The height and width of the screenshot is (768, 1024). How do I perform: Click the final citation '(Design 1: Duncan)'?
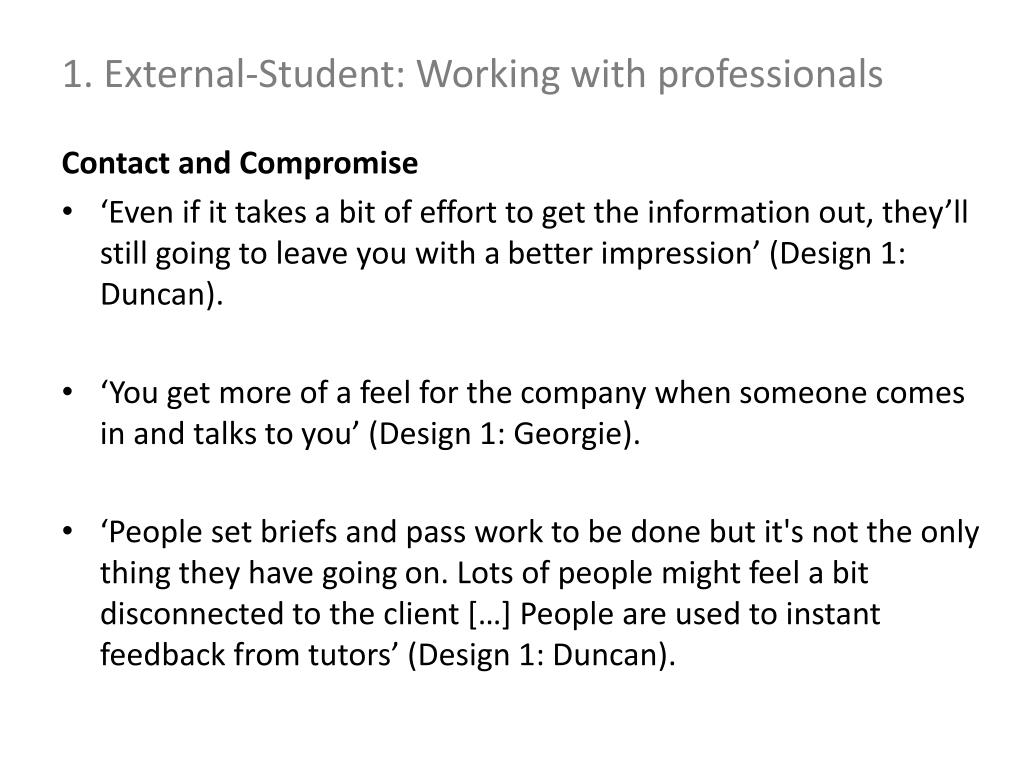tap(539, 654)
